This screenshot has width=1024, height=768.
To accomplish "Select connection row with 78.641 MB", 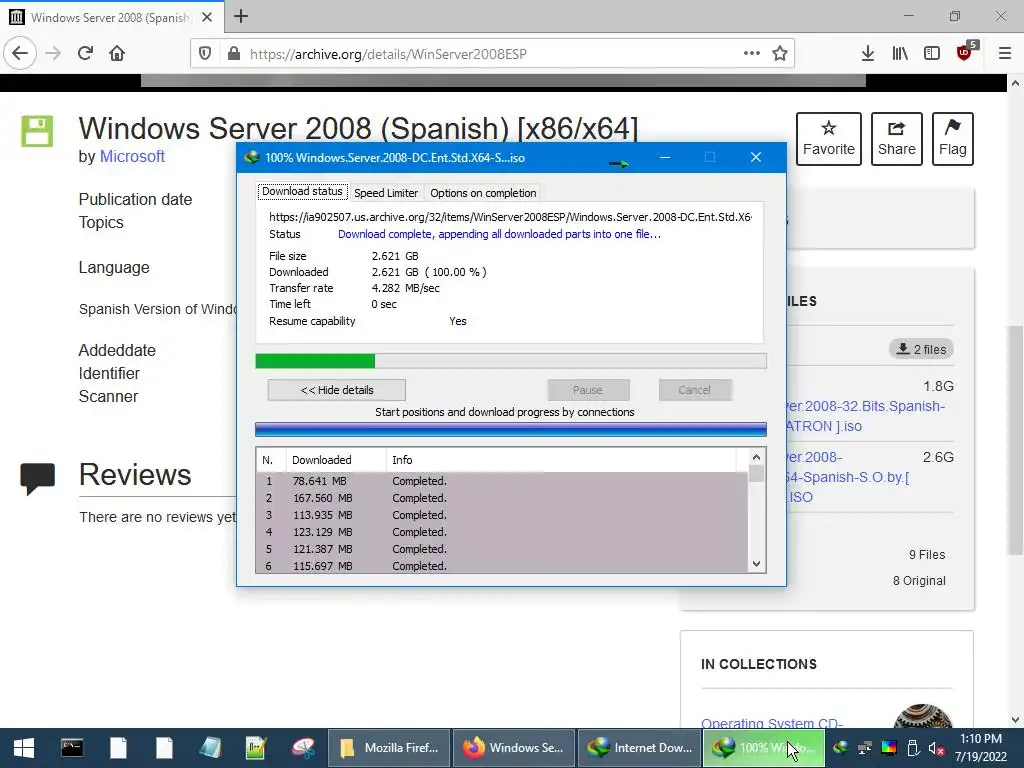I will [502, 481].
